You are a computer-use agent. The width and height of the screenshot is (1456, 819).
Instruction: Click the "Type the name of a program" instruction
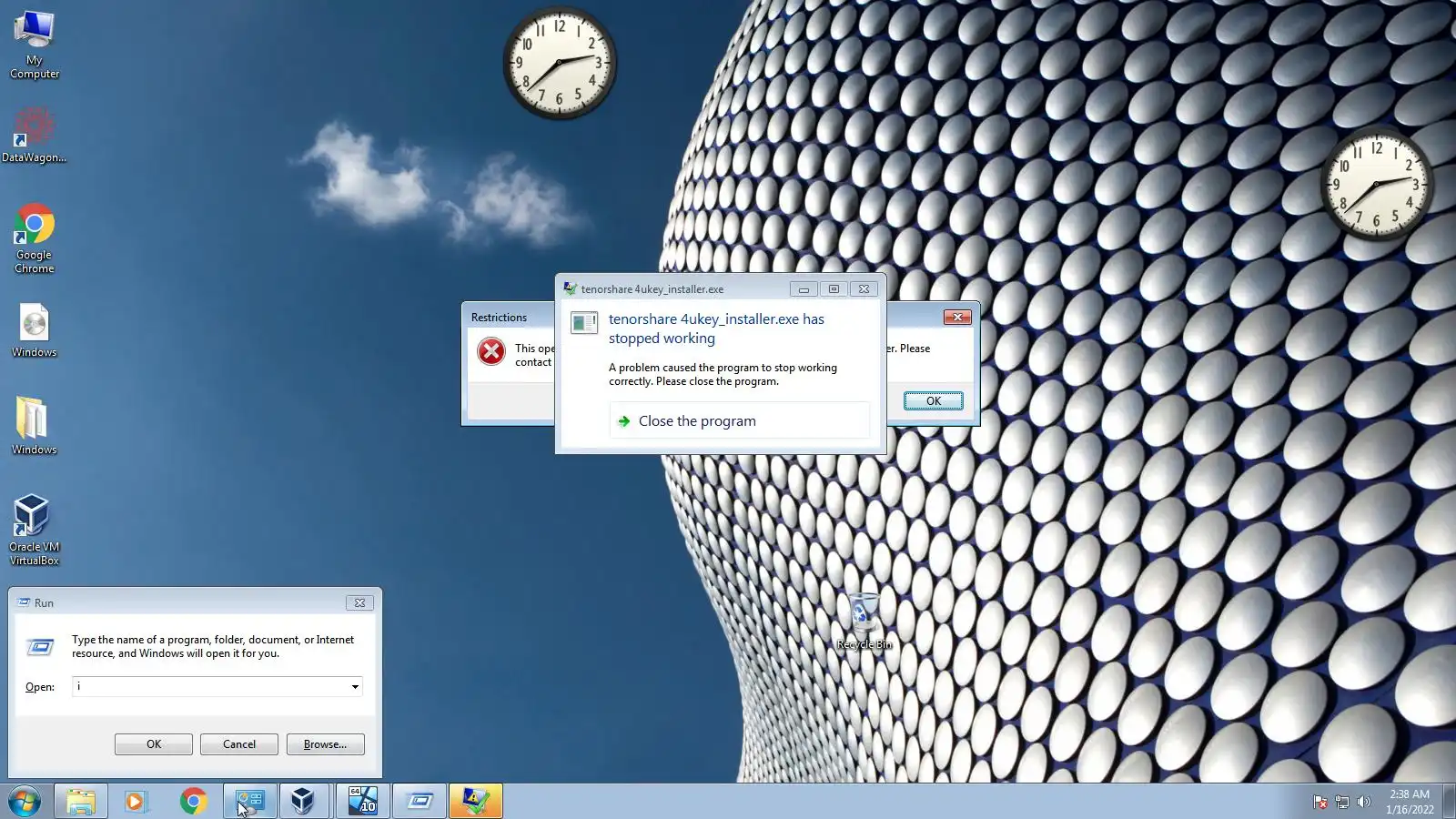(213, 646)
